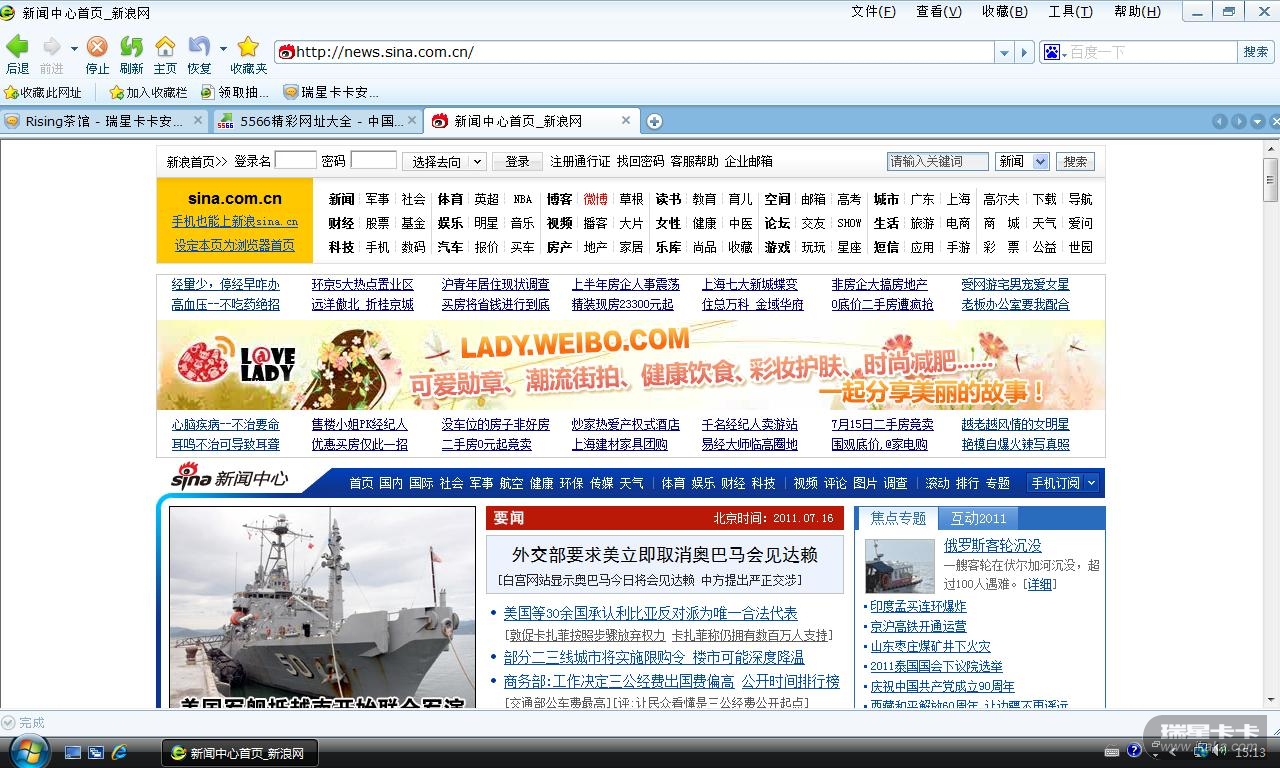Close the 5566精彩网址大全 tab
Viewport: 1280px width, 768px height.
click(412, 121)
